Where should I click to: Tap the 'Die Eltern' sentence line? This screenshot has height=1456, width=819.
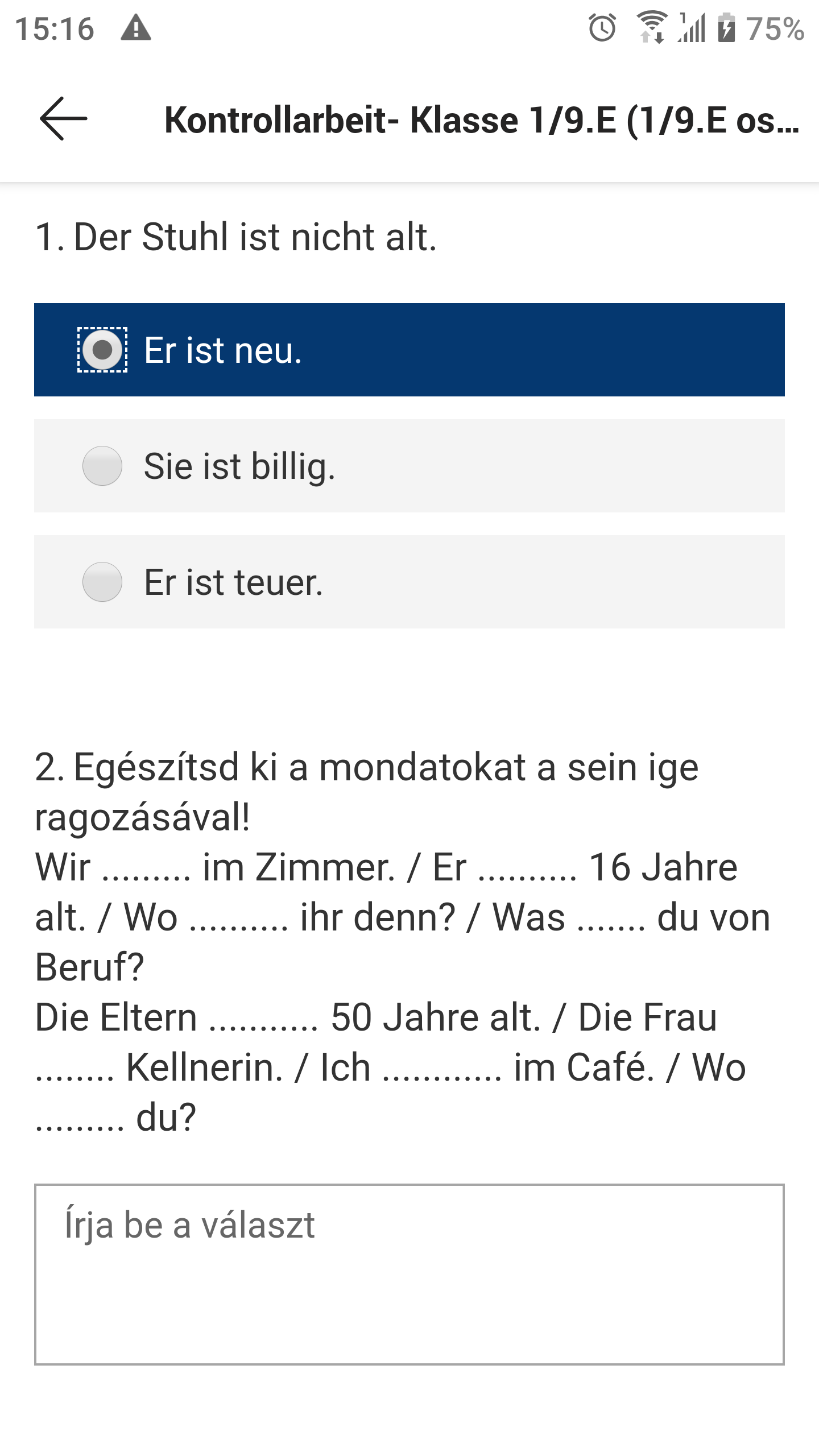[375, 1017]
